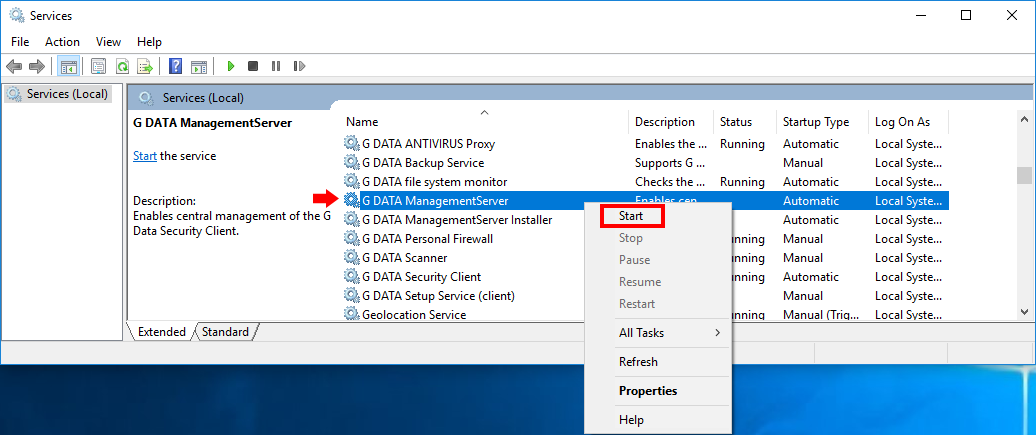1036x435 pixels.
Task: Open the Properties toolbar icon
Action: (x=98, y=66)
